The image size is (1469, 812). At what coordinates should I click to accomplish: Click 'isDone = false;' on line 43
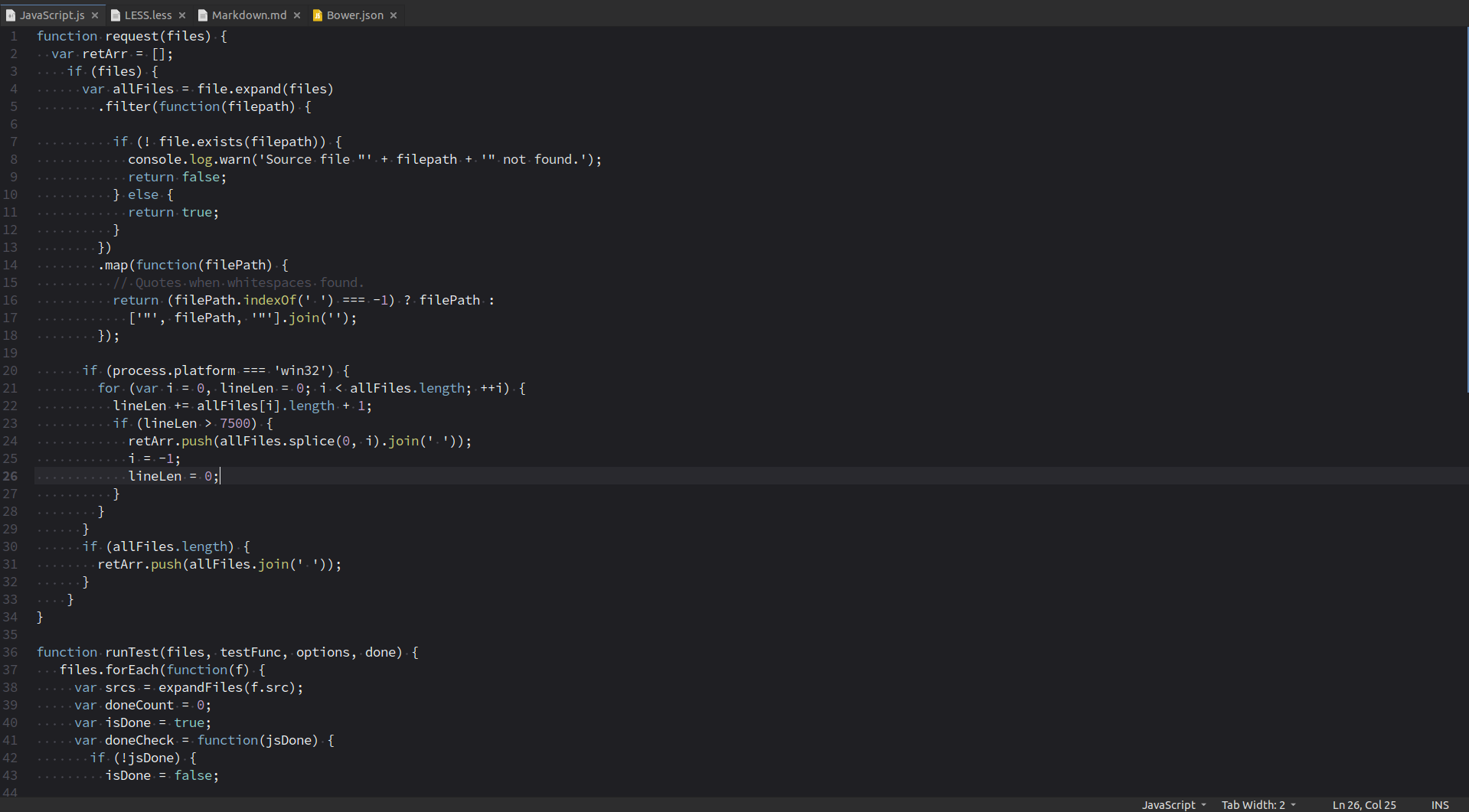pyautogui.click(x=162, y=775)
